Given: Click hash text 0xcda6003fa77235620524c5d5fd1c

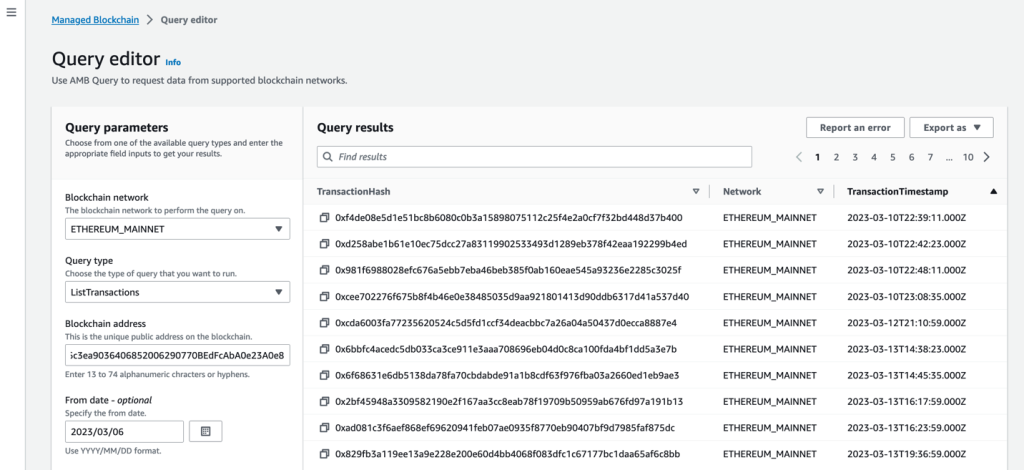Looking at the screenshot, I should tap(506, 322).
